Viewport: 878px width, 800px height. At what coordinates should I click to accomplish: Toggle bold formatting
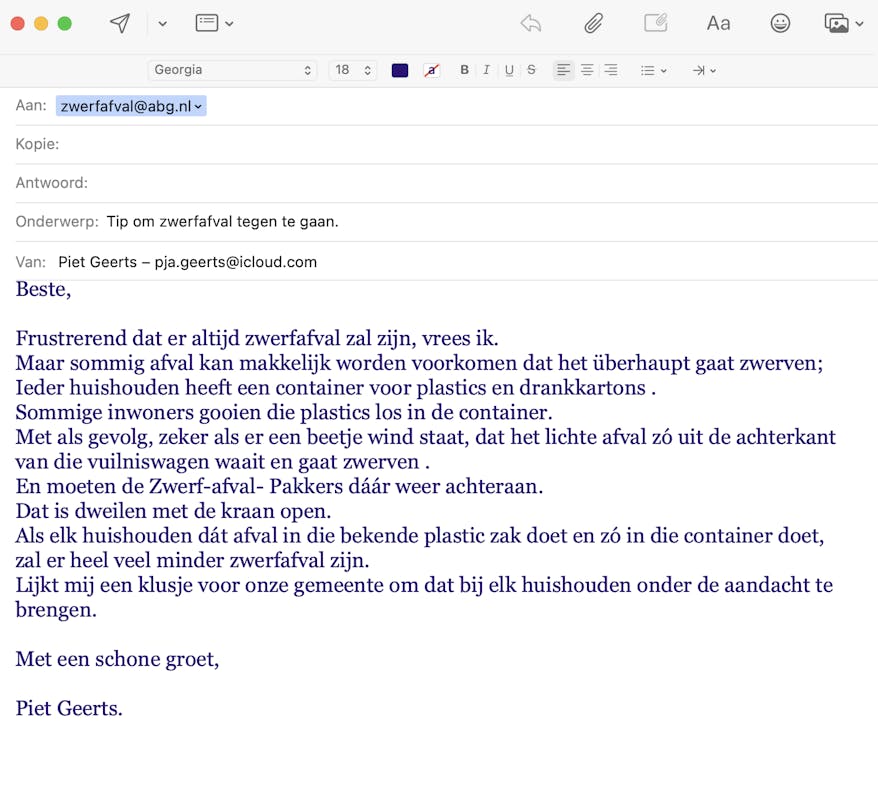tap(464, 70)
